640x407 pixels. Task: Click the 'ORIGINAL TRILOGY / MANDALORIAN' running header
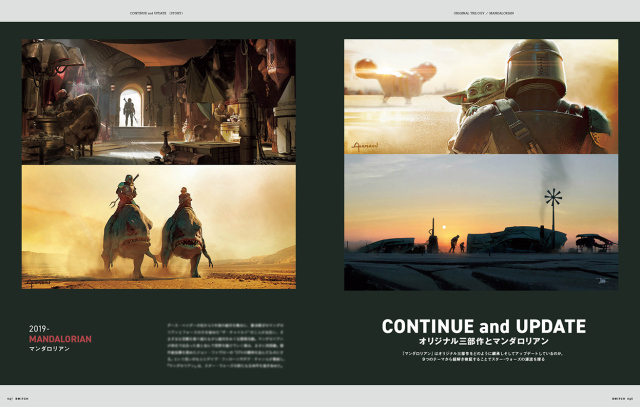(484, 13)
